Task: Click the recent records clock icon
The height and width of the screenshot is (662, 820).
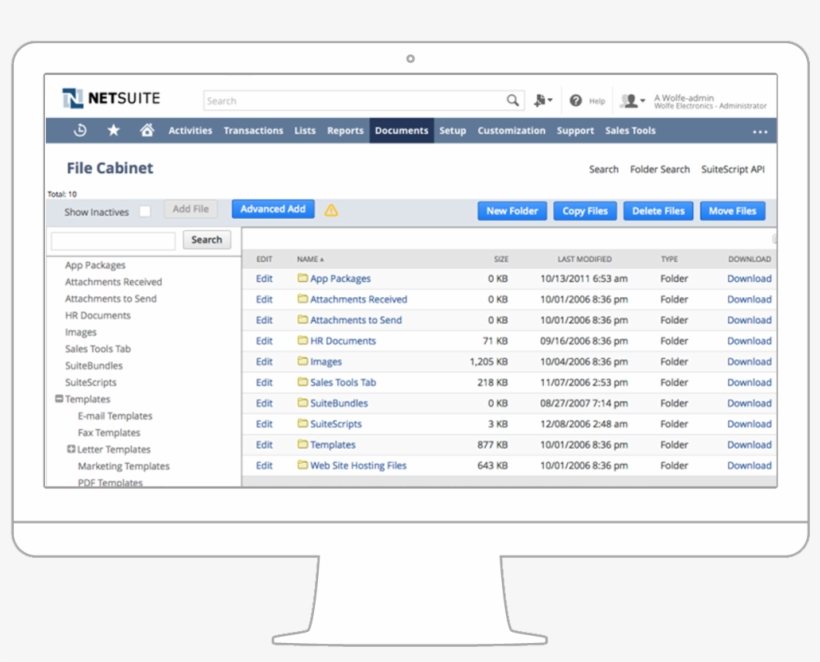Action: (80, 130)
